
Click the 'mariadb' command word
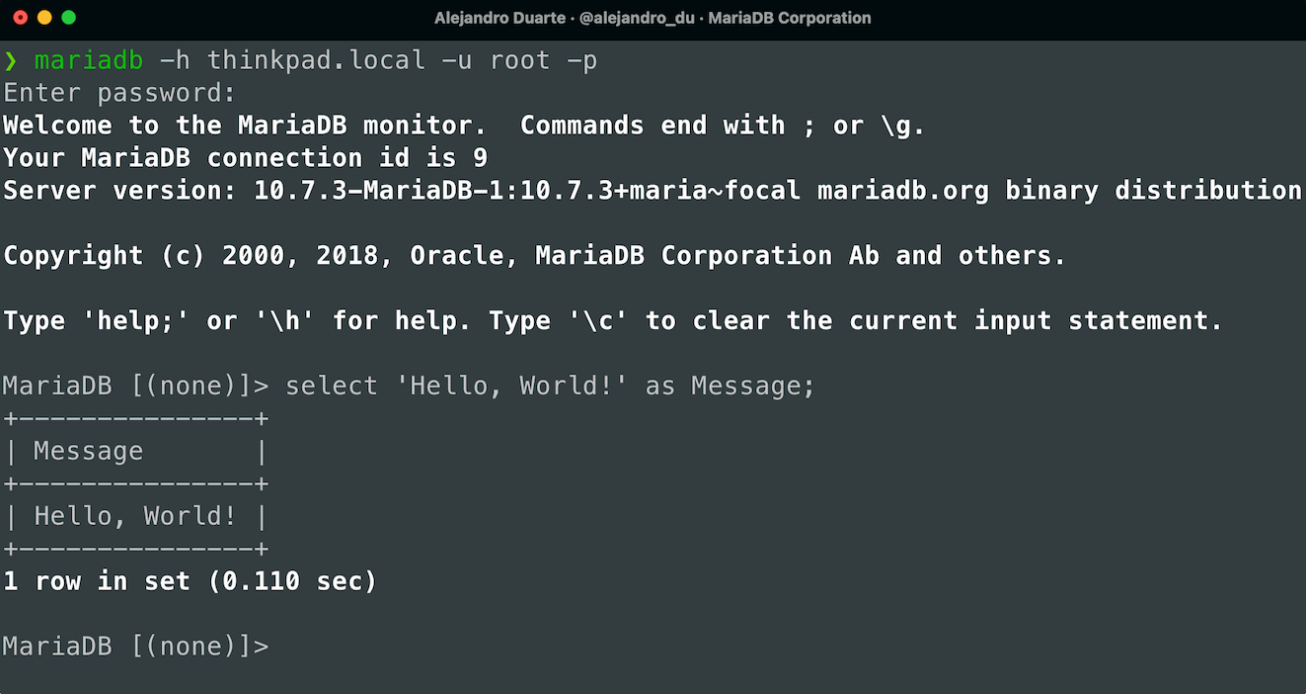(89, 60)
